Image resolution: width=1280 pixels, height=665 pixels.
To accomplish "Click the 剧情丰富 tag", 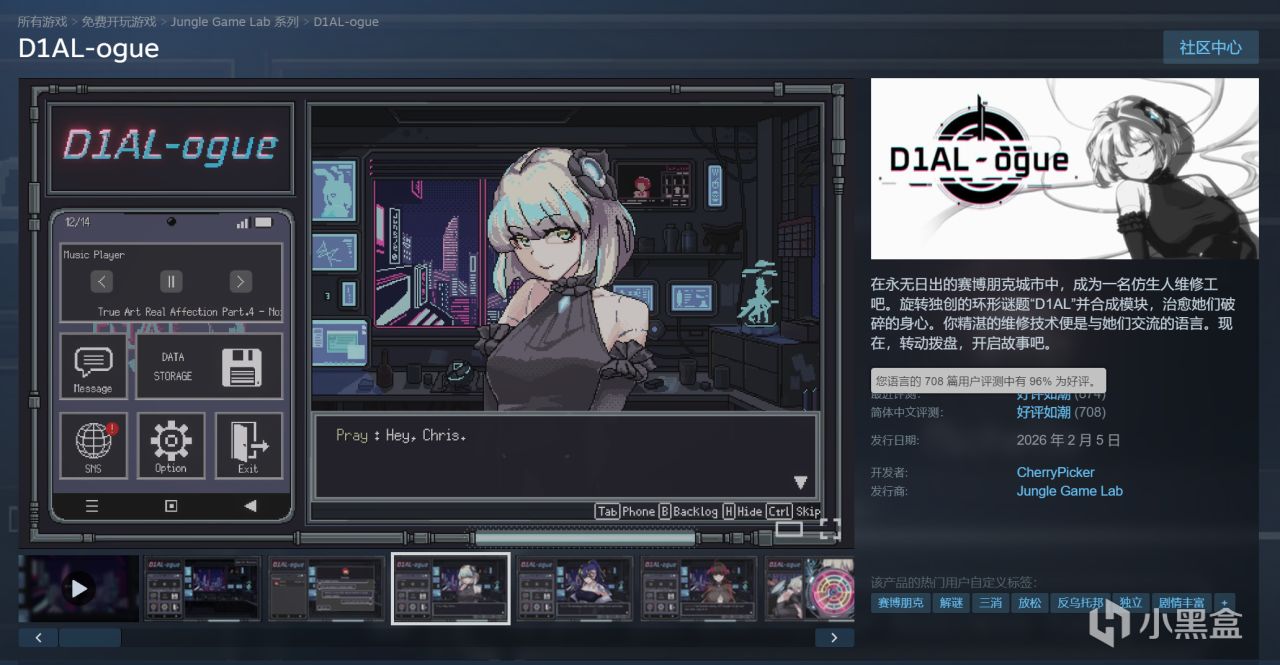I will (x=1180, y=603).
